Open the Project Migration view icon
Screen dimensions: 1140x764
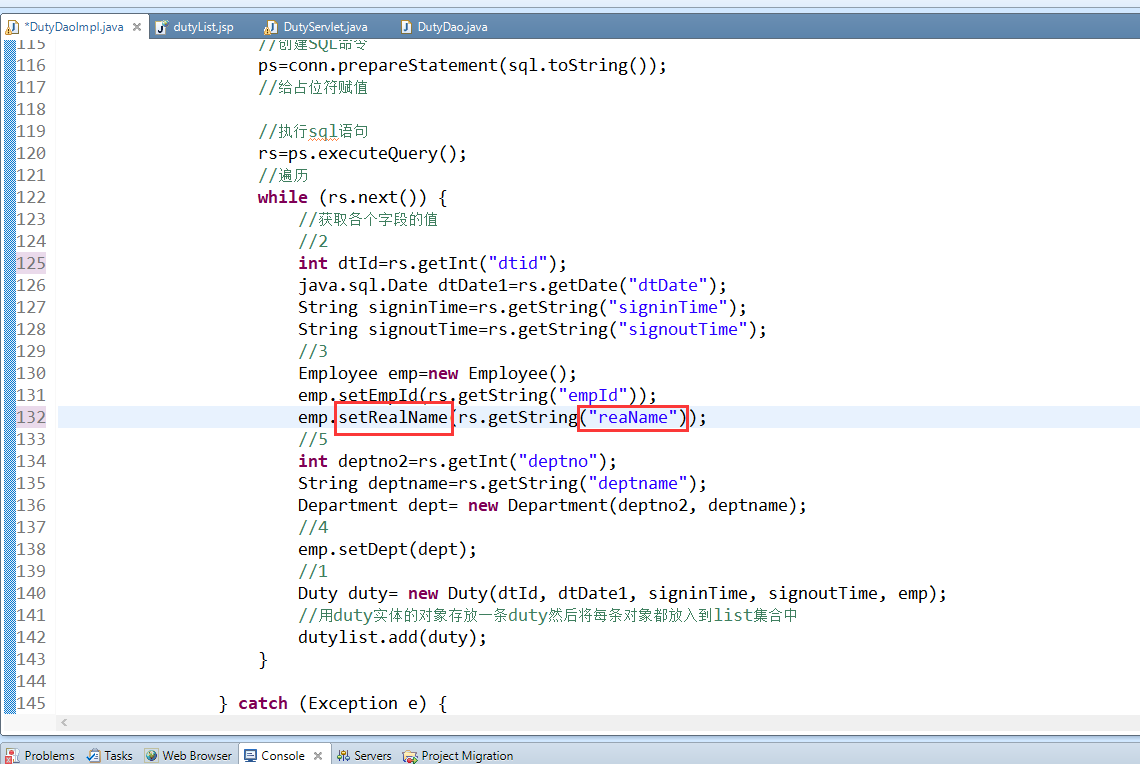click(408, 756)
